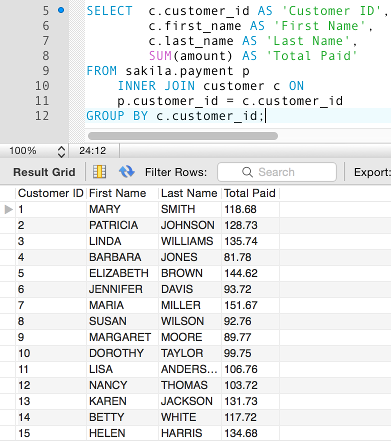The width and height of the screenshot is (391, 441).
Task: Sort by Total Paid column header
Action: (250, 193)
